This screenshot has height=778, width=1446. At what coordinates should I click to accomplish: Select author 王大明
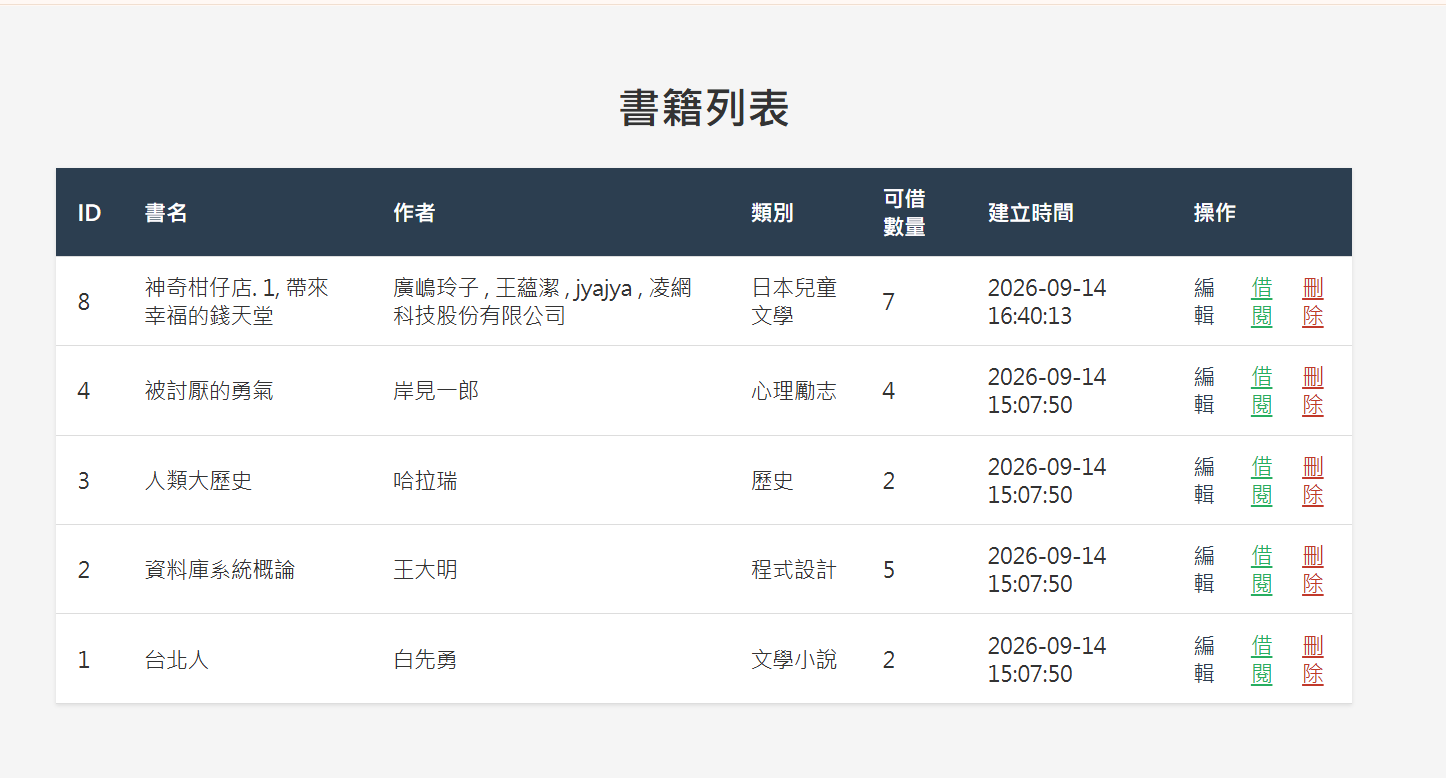pos(425,570)
